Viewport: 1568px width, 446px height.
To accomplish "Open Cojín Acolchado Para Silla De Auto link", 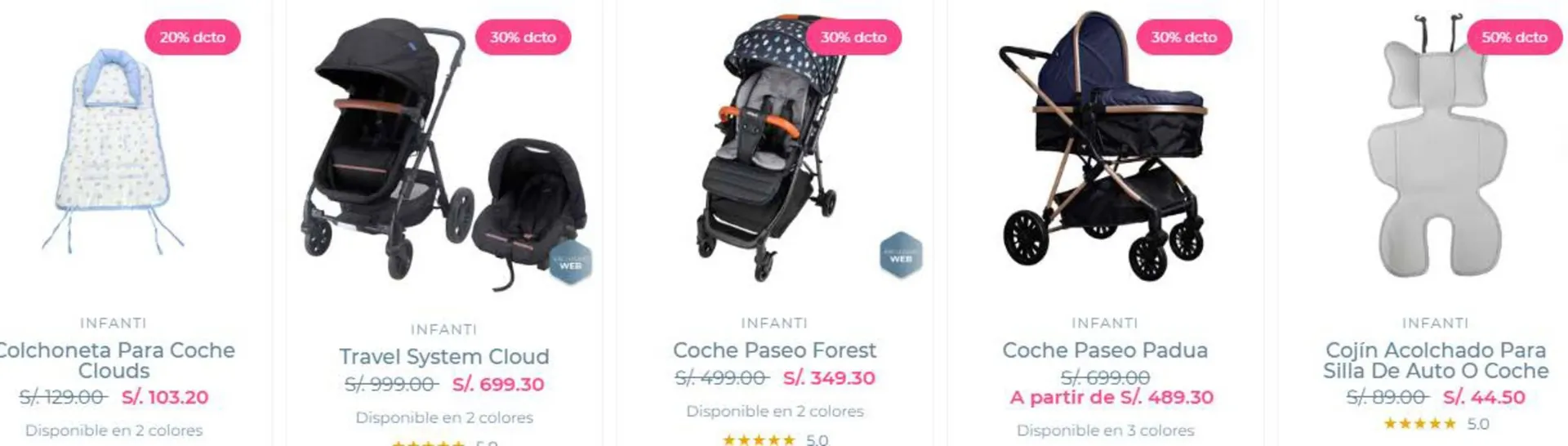I will coord(1435,360).
